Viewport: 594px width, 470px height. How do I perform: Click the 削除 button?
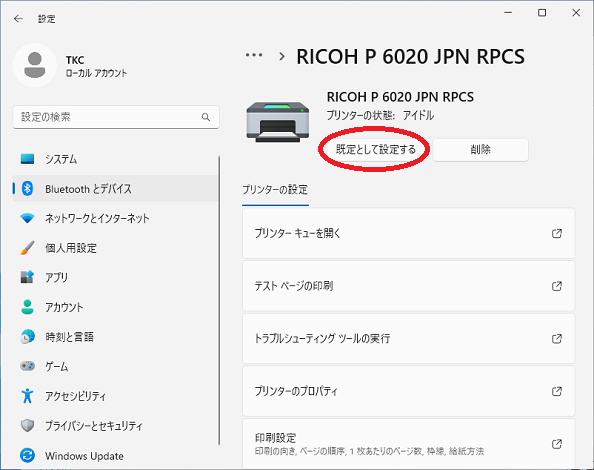coord(480,150)
